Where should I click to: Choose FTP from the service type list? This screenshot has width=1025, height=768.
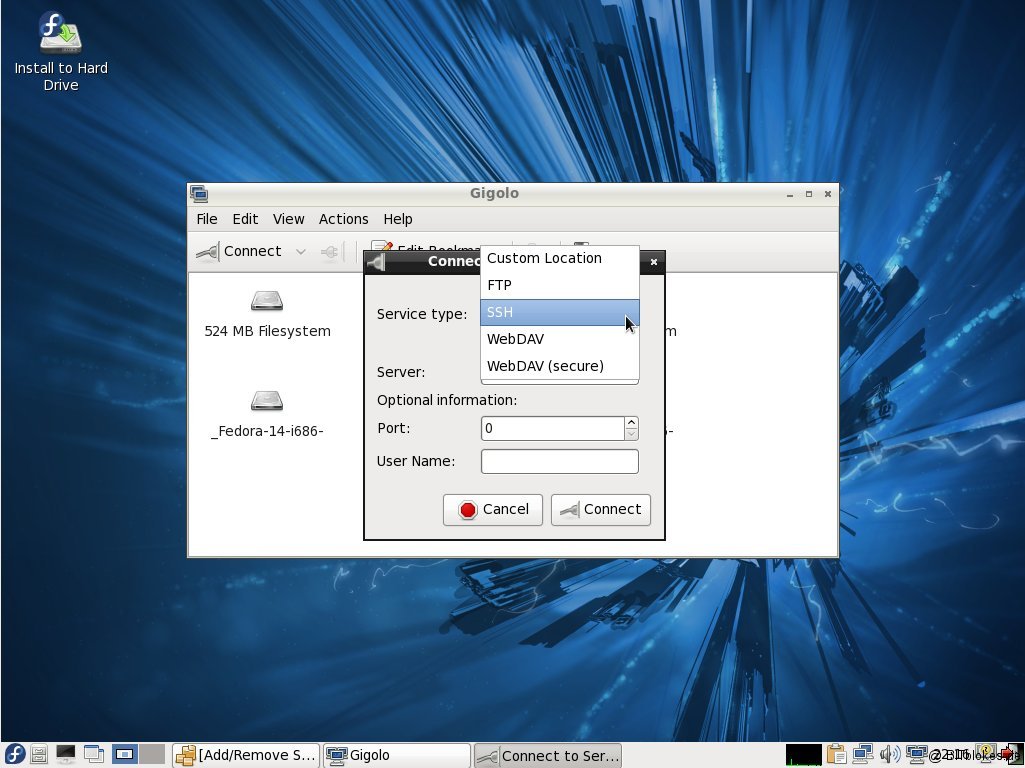tap(560, 285)
